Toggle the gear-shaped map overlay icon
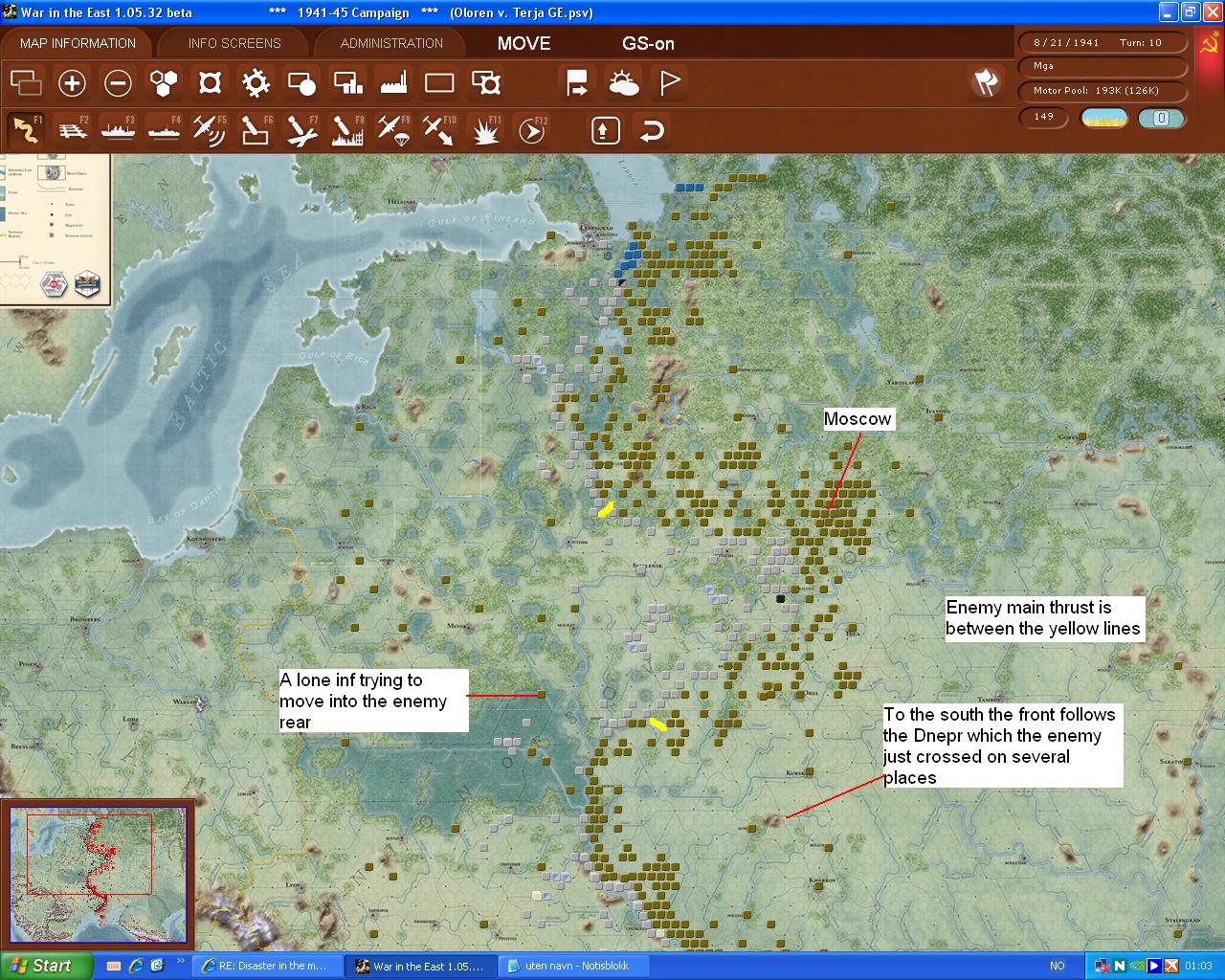Viewport: 1225px width, 980px height. point(256,83)
